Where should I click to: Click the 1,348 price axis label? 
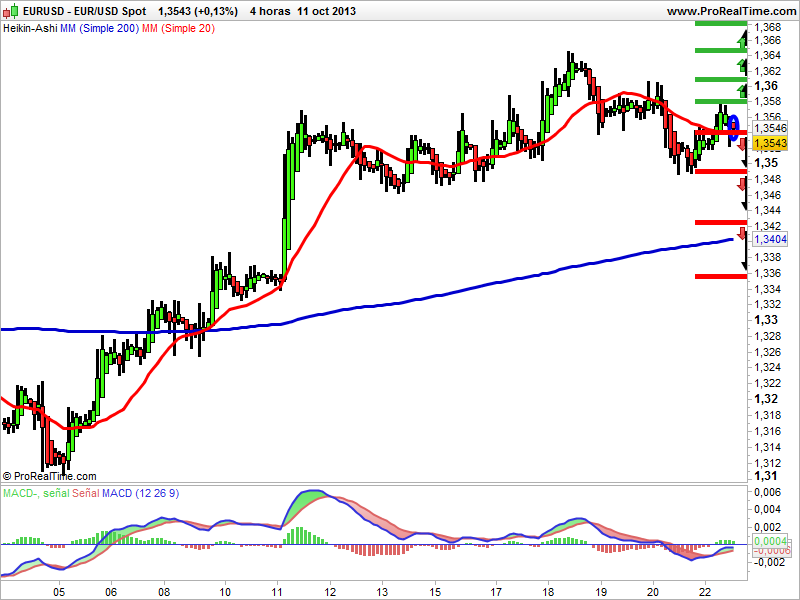(x=768, y=179)
